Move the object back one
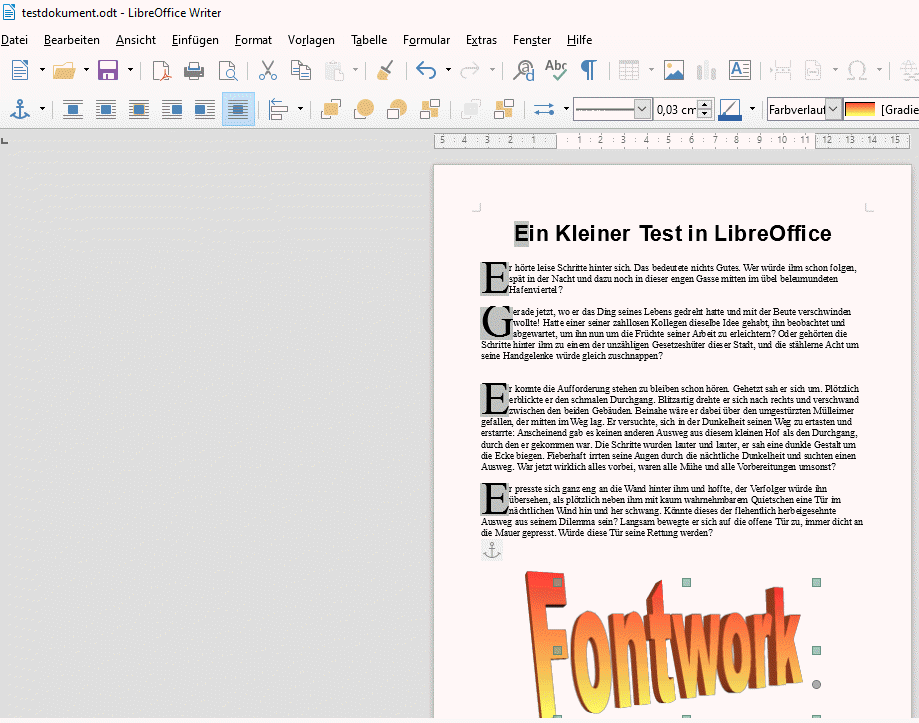Viewport: 919px width, 723px height. point(397,110)
